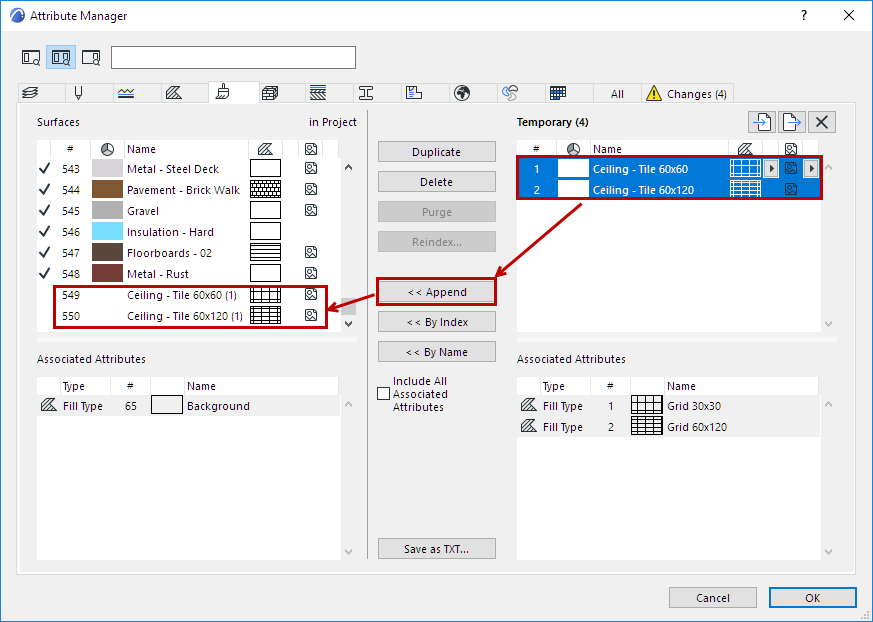The width and height of the screenshot is (873, 622).
Task: Toggle checkmark for Gravel row
Action: (45, 211)
